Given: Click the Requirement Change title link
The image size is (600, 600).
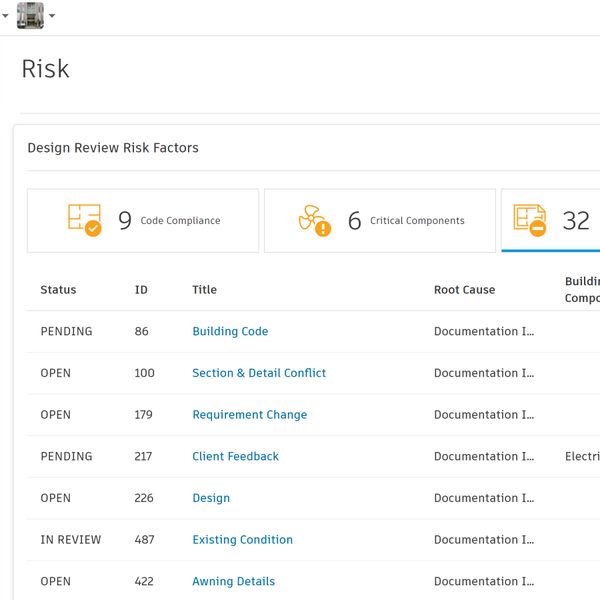Looking at the screenshot, I should pos(249,415).
